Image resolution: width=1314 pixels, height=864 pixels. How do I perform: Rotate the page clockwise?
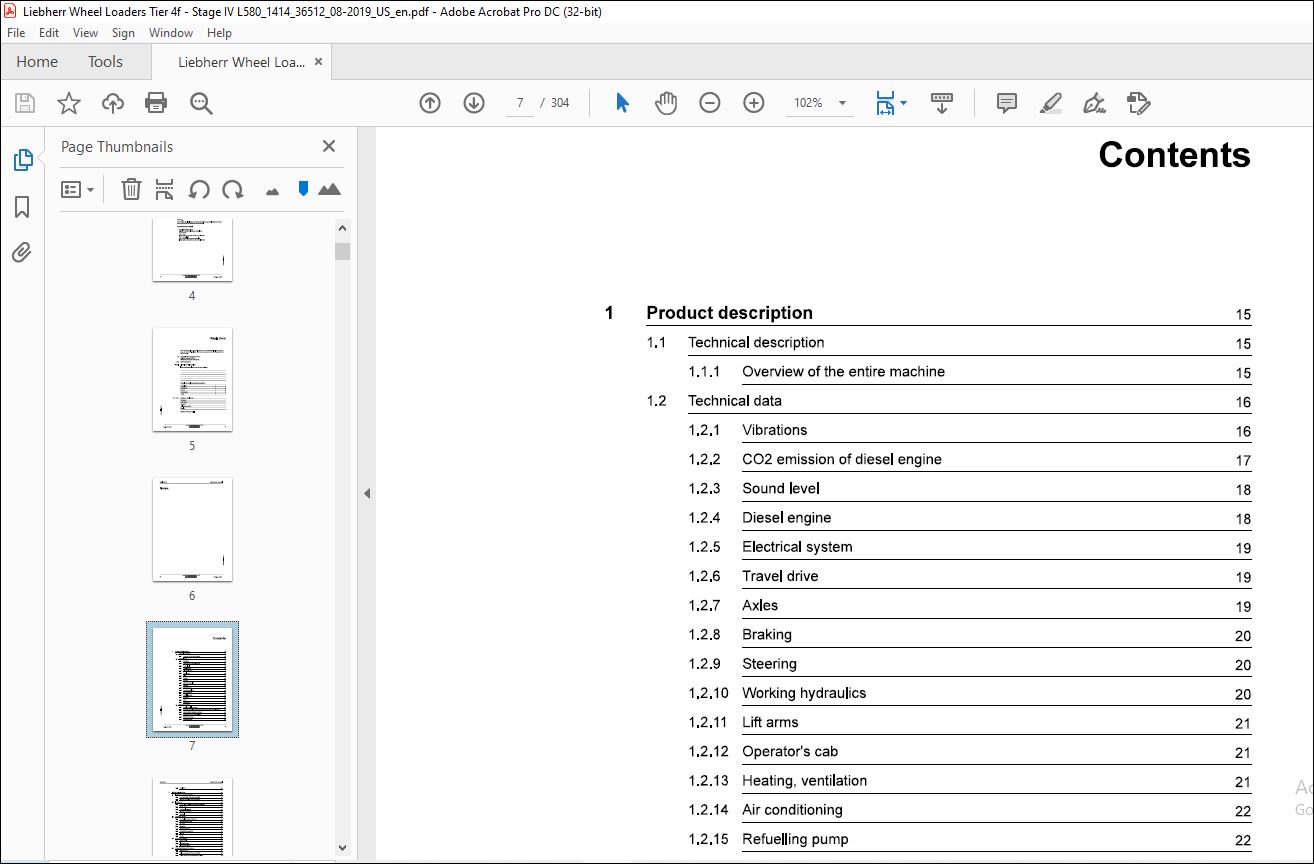pos(233,189)
